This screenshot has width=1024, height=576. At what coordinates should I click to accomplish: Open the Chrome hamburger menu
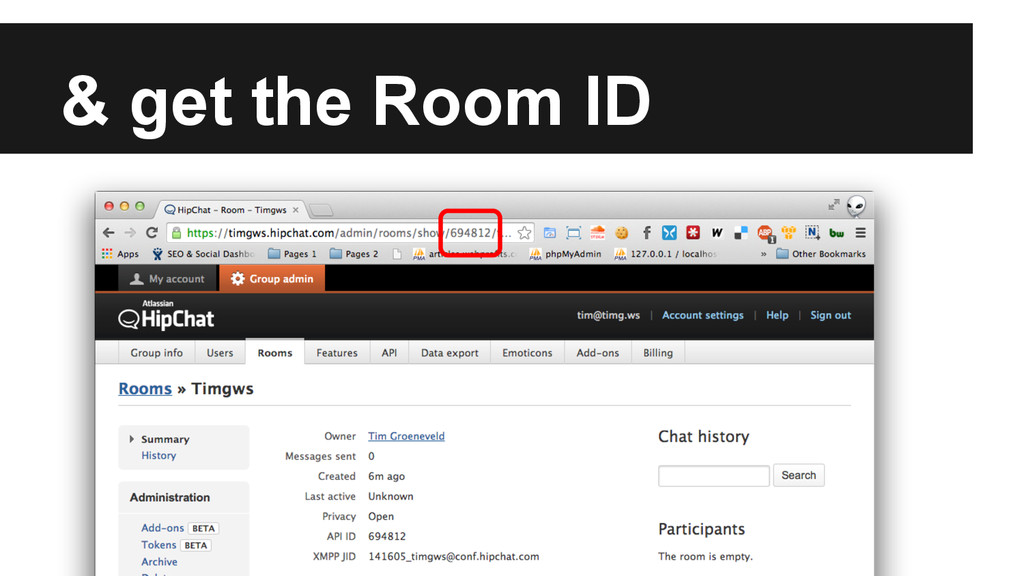(x=861, y=233)
